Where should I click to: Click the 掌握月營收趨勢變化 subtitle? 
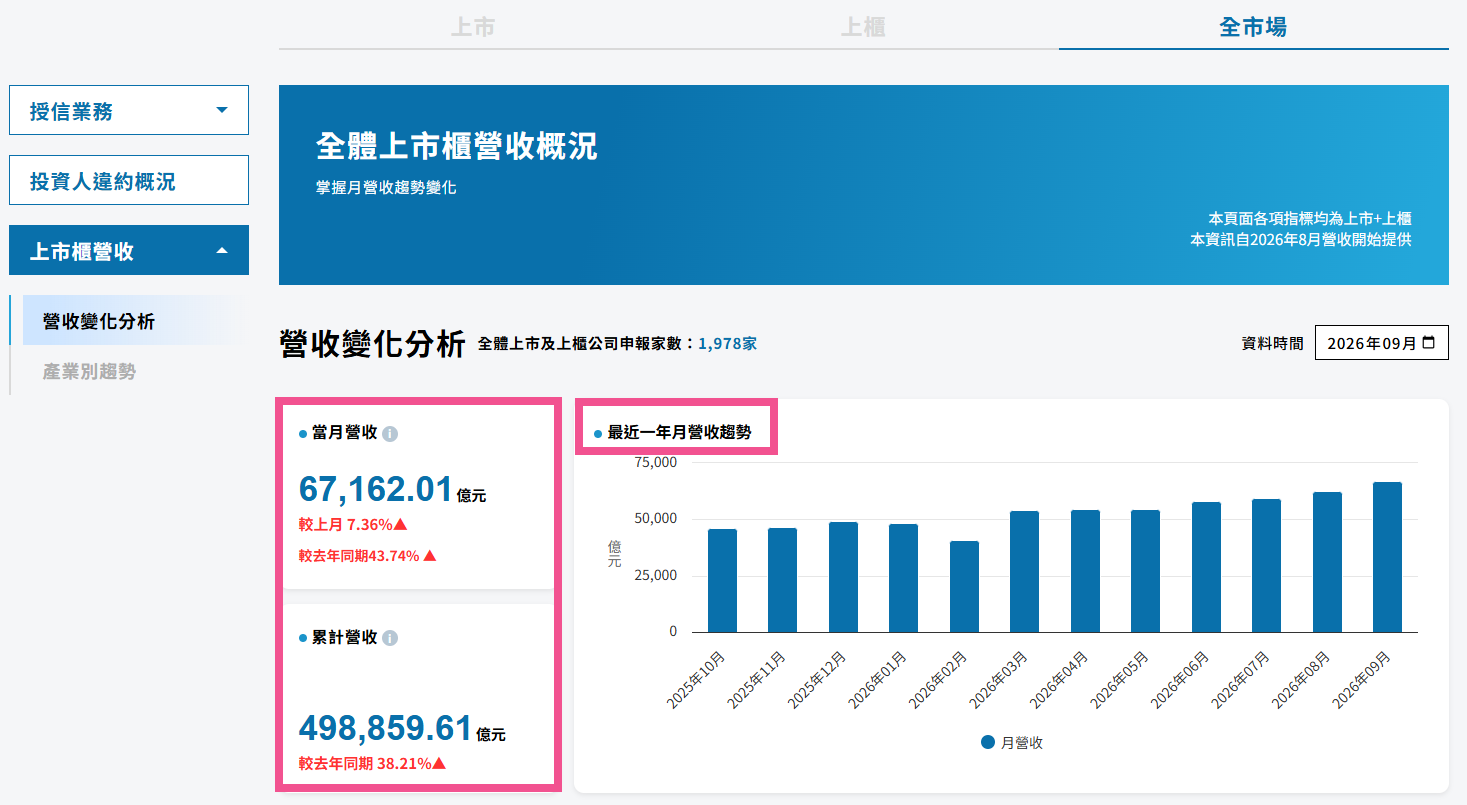[x=386, y=187]
